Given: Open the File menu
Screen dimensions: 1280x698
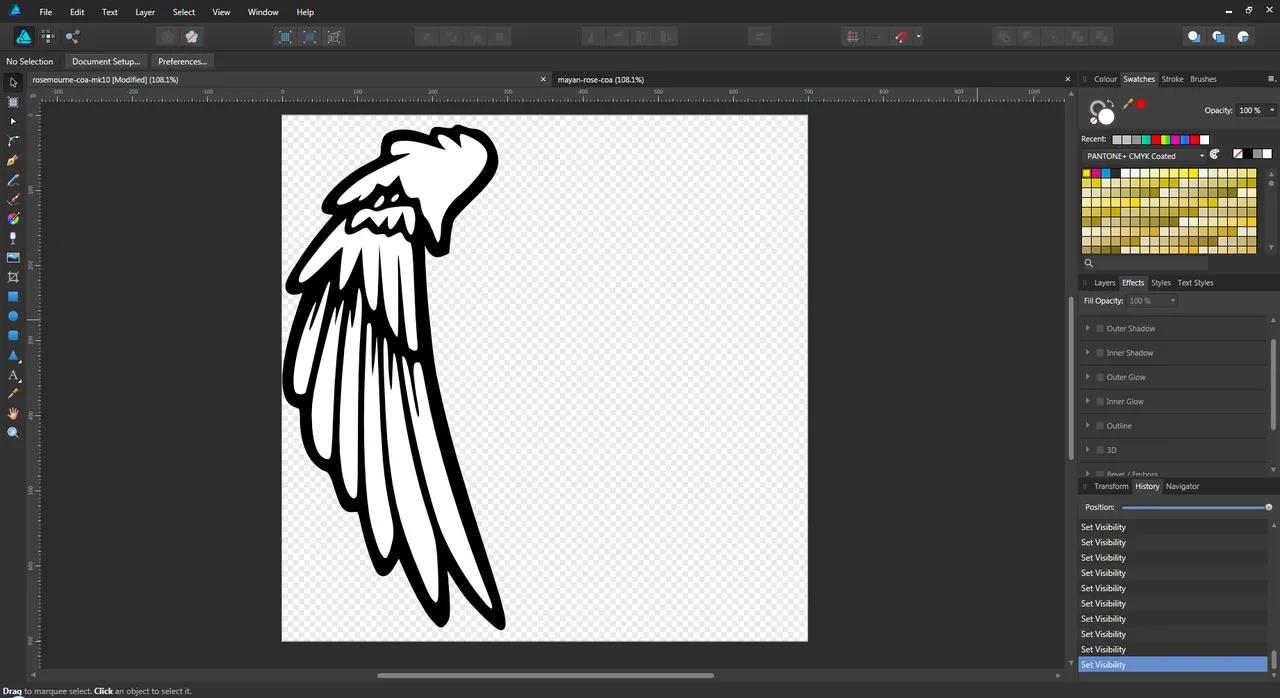Looking at the screenshot, I should point(46,12).
